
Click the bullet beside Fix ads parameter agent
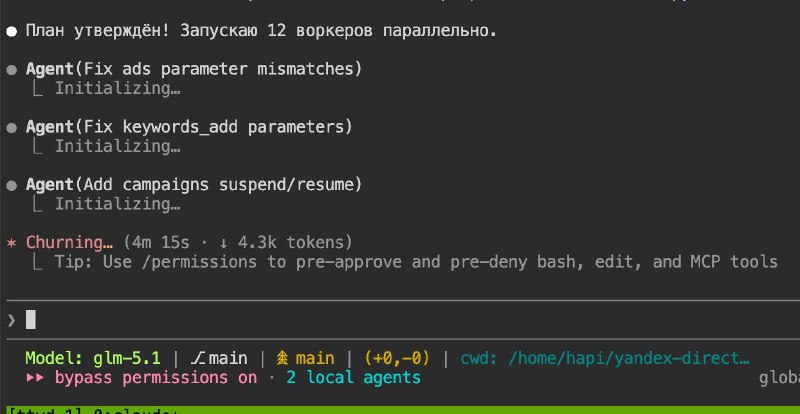click(x=12, y=70)
